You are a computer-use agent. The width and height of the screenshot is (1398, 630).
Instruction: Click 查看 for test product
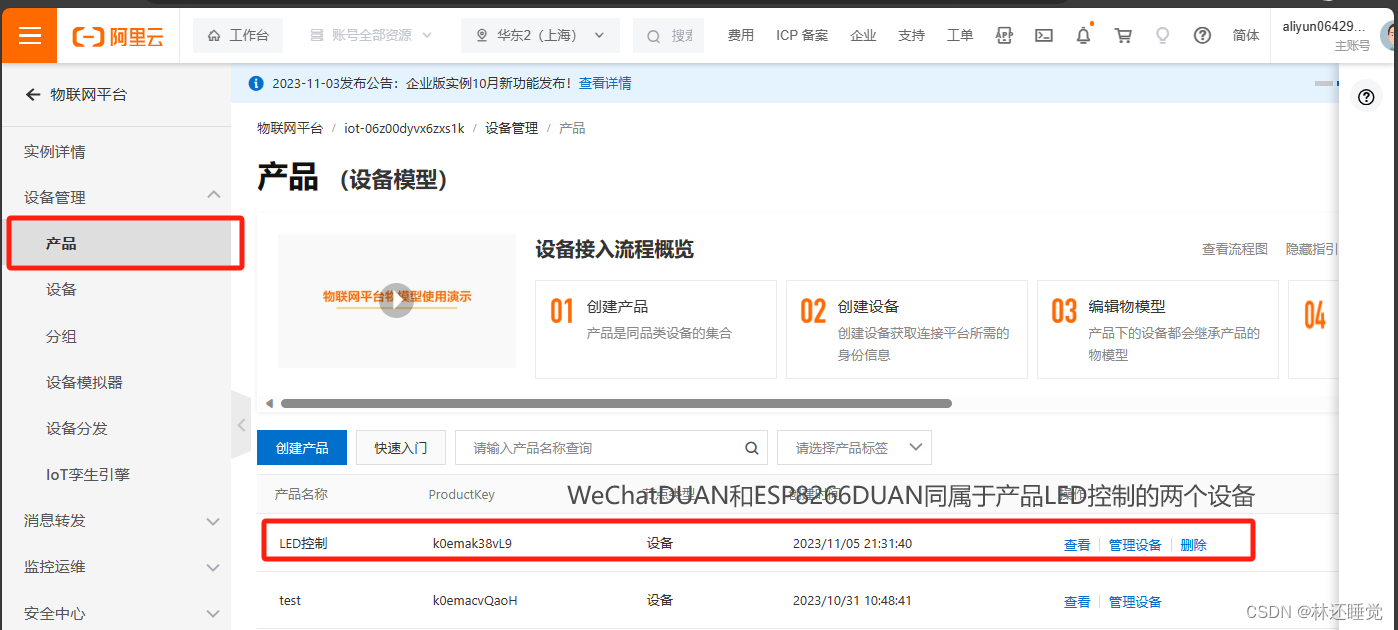coord(1077,602)
